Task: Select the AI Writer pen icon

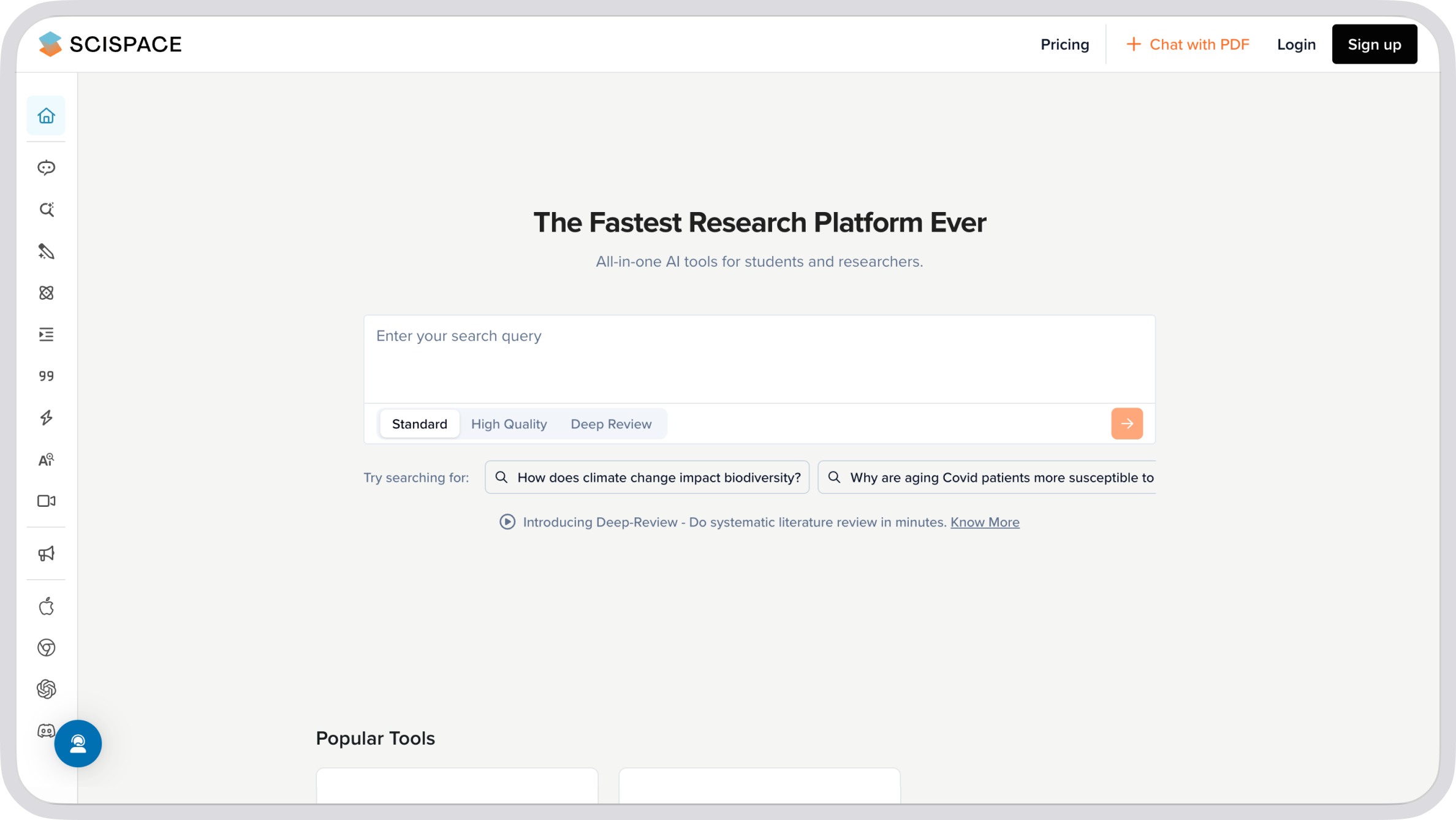Action: [46, 252]
